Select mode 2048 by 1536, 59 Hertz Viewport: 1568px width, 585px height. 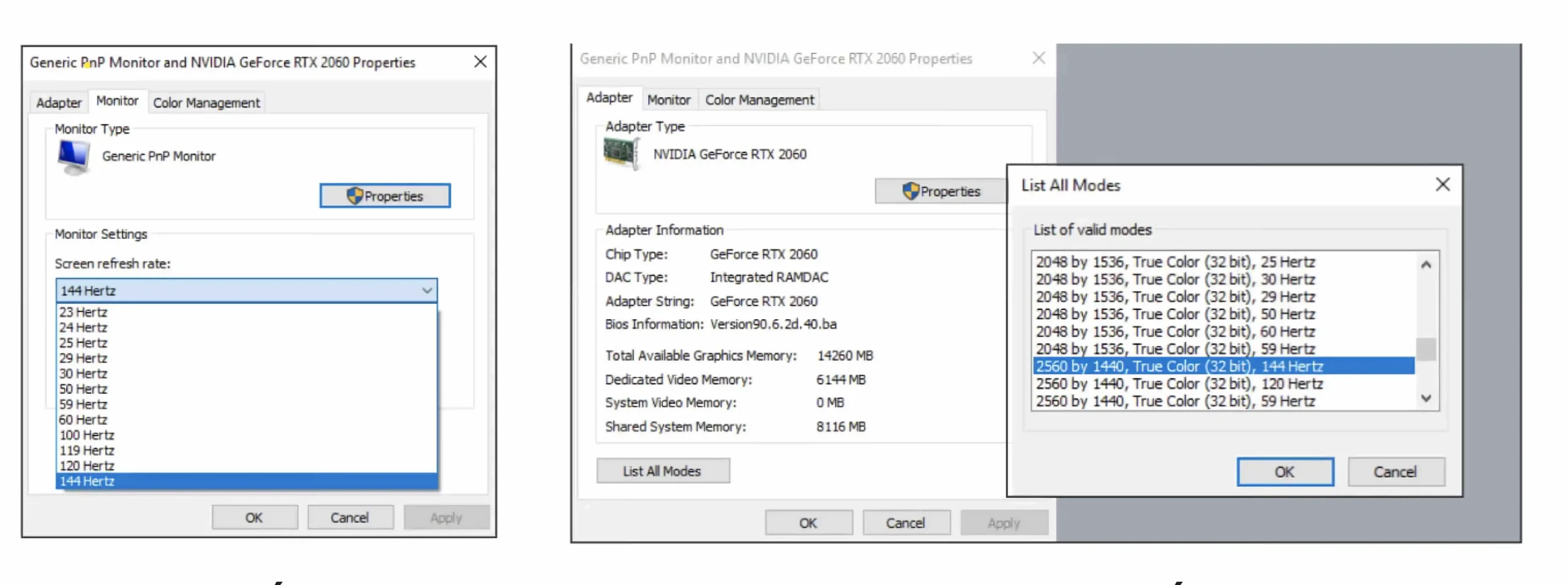point(1223,349)
